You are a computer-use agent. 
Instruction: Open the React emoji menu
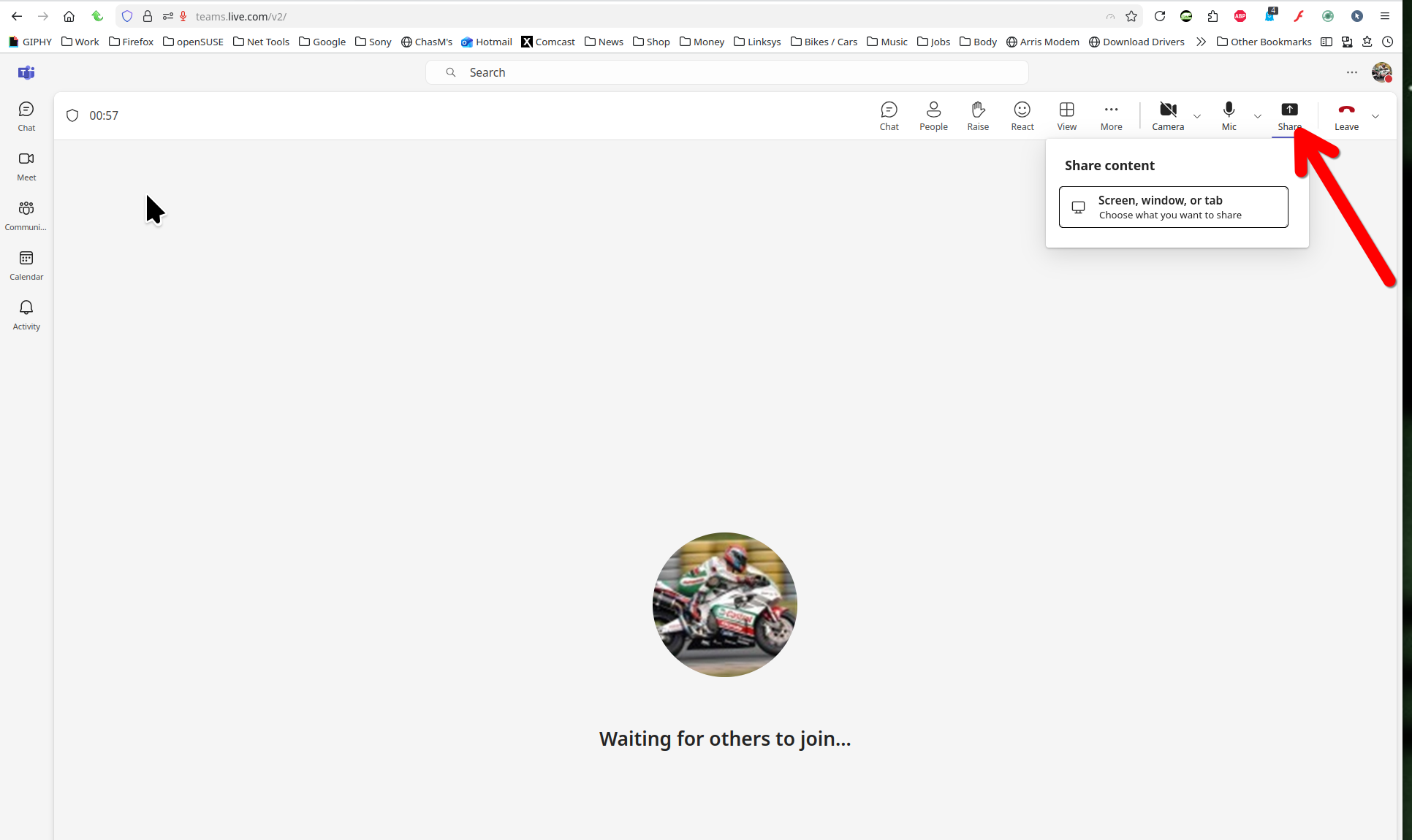(x=1022, y=115)
